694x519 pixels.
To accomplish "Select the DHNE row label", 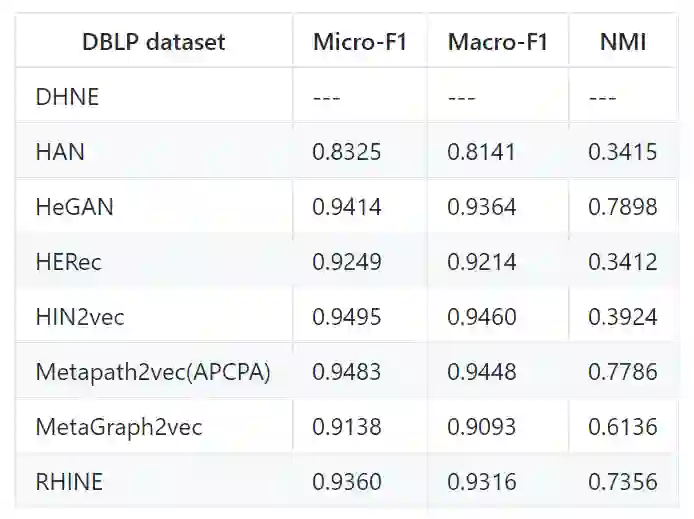I will 67,97.
